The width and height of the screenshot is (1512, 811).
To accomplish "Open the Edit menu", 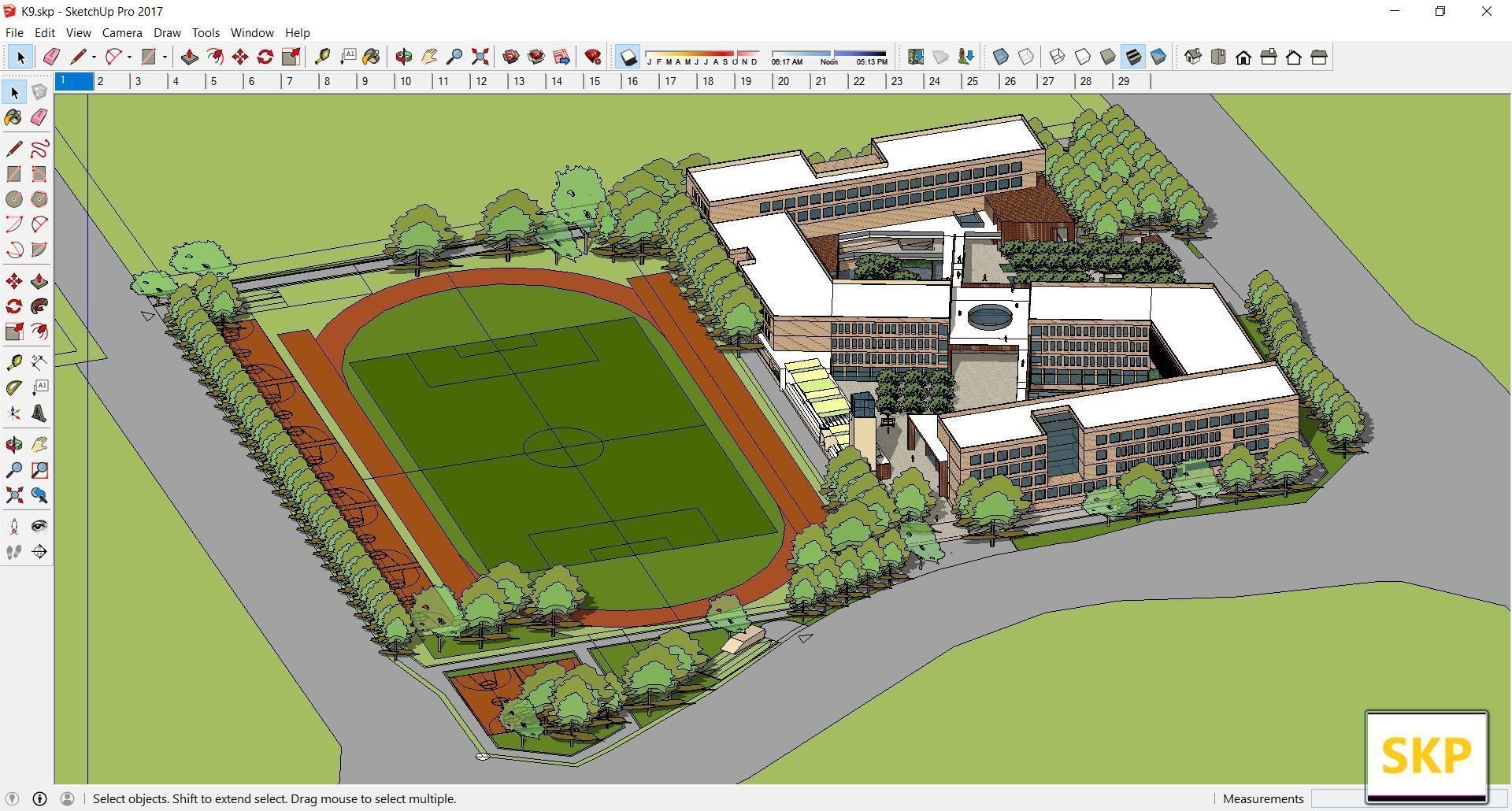I will [45, 32].
